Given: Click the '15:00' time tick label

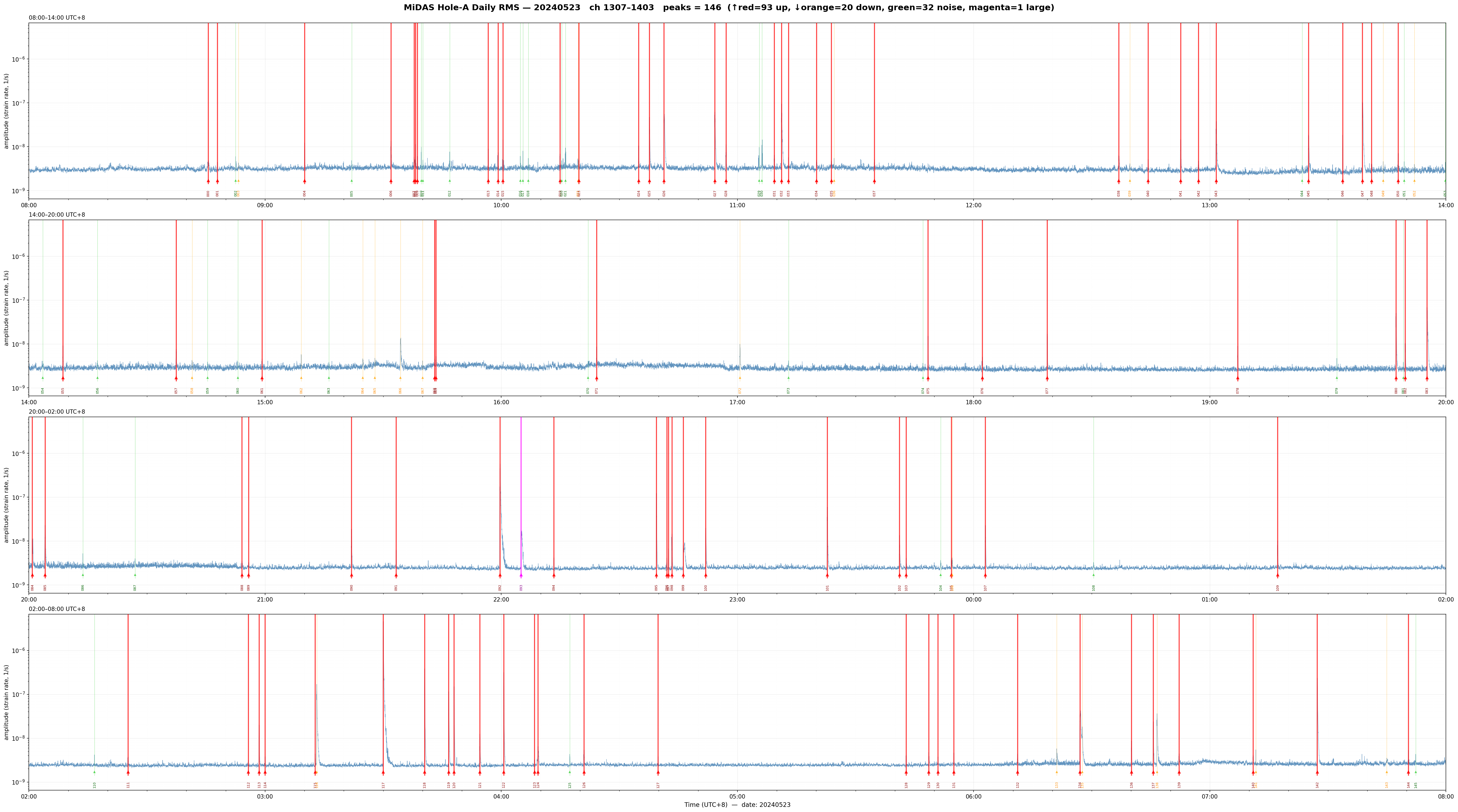Looking at the screenshot, I should pos(265,402).
